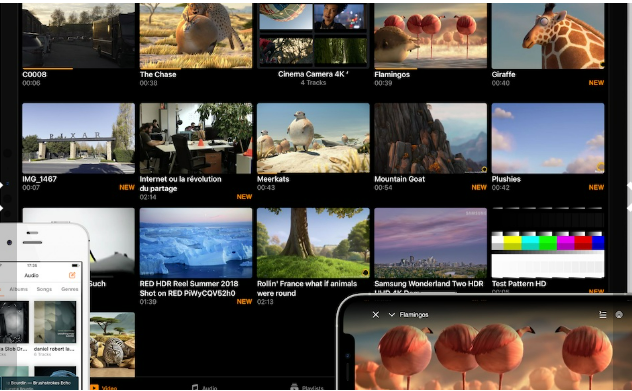Switch to the Songs tab
Image resolution: width=632 pixels, height=391 pixels.
click(44, 289)
